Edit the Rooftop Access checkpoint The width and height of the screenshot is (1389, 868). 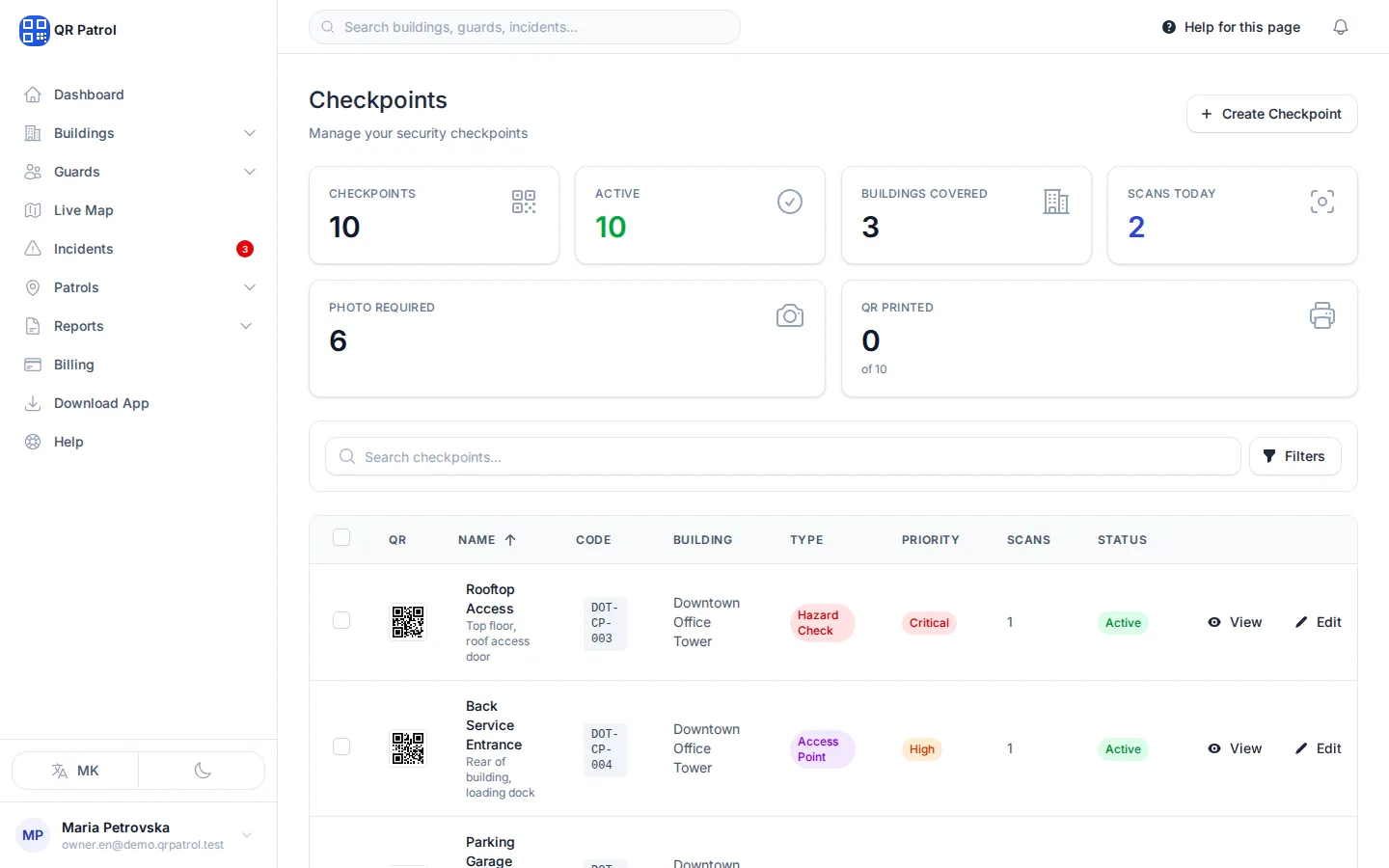tap(1319, 622)
